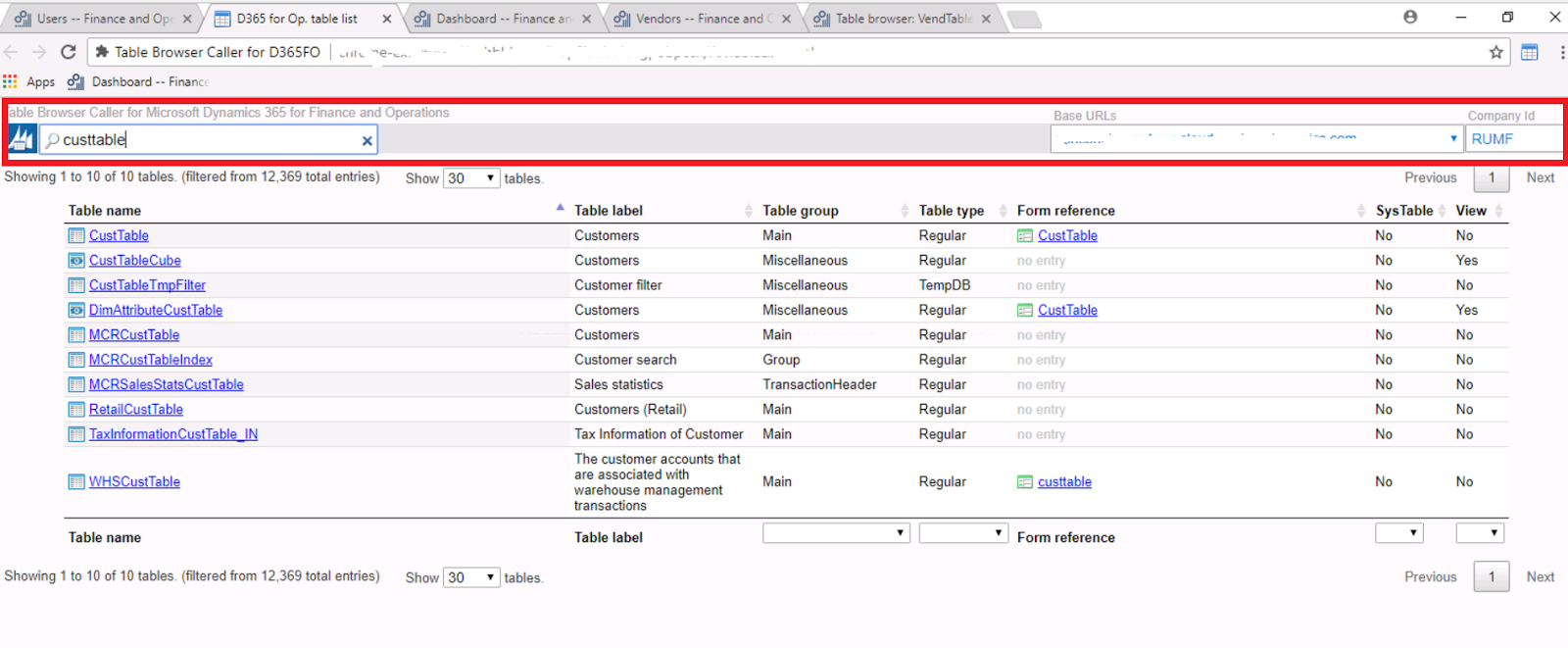The width and height of the screenshot is (1568, 648).
Task: Click the table icon next to CustTableTmpFilter
Action: 76,285
